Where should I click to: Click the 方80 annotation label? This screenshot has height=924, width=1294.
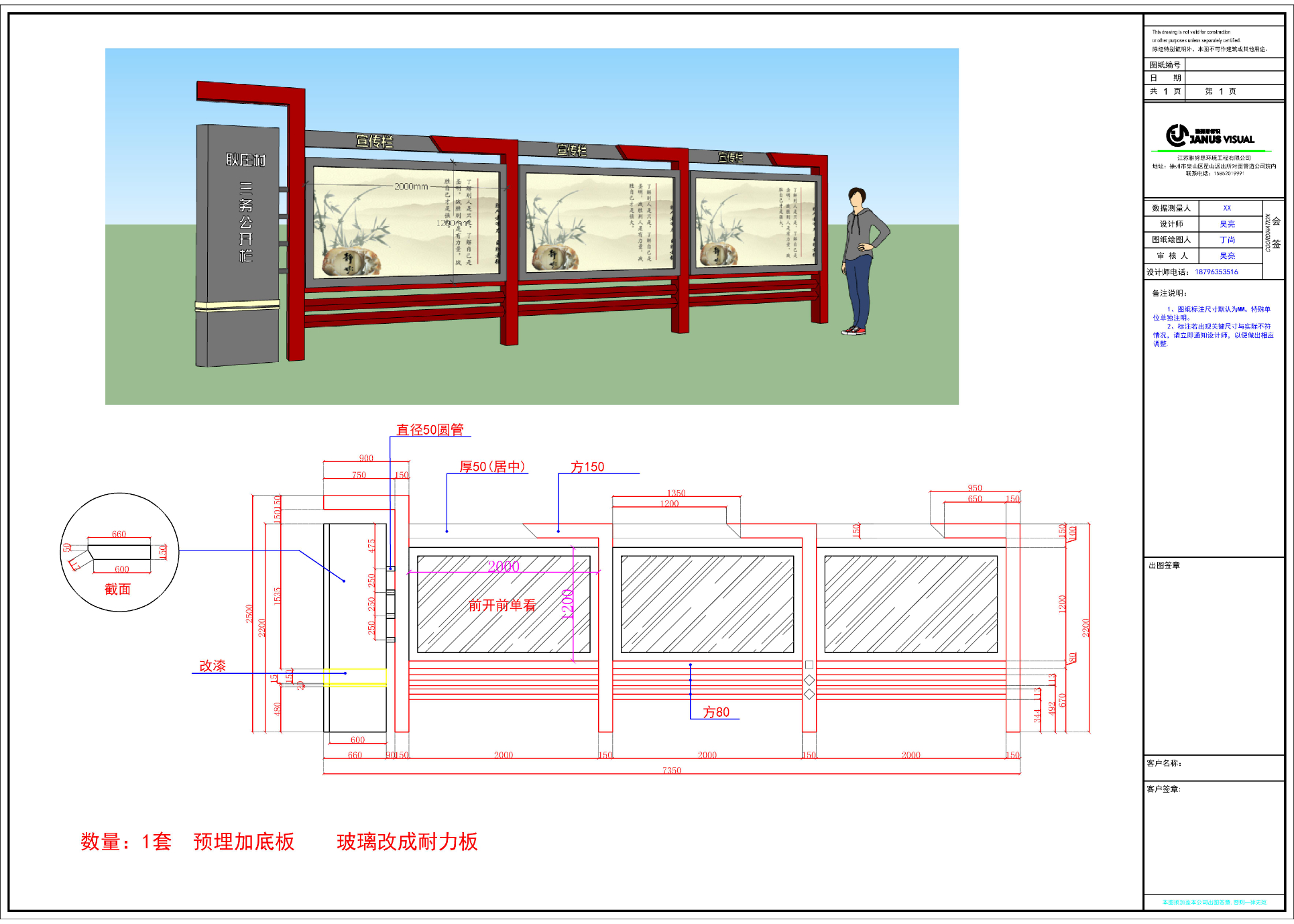coord(715,712)
